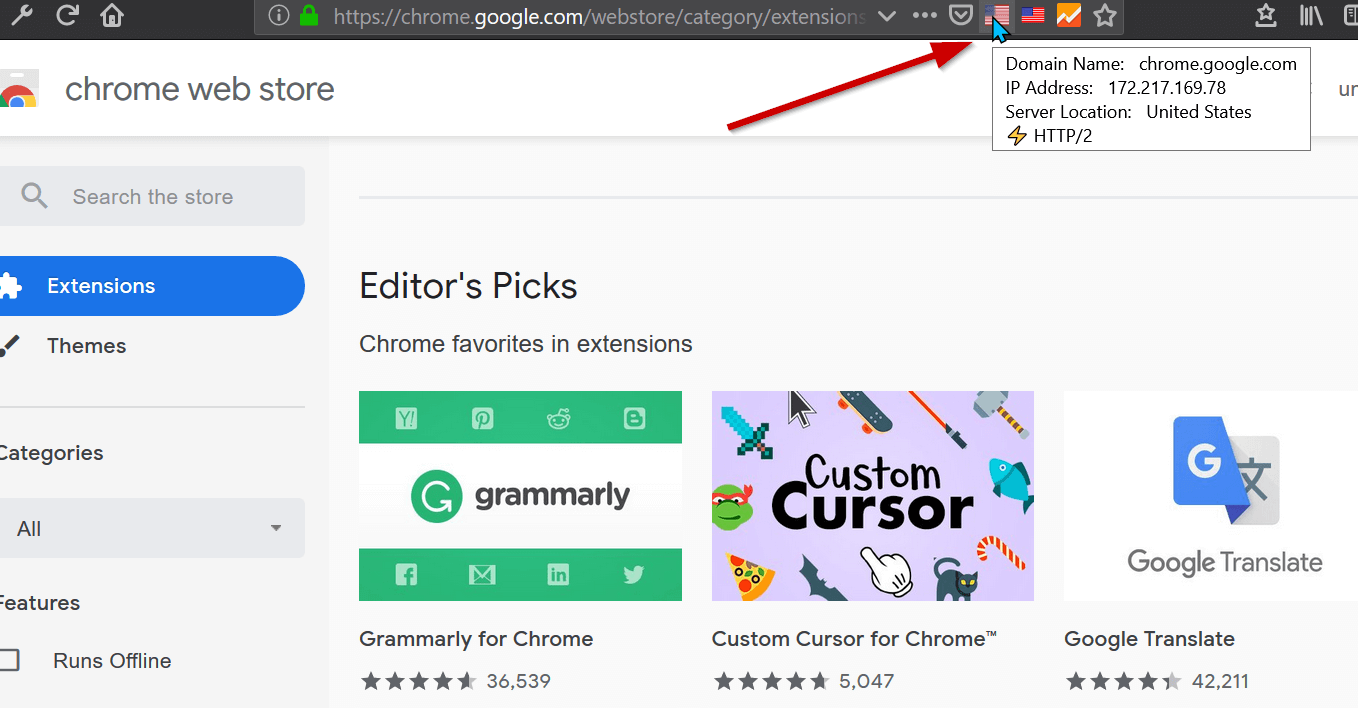Open Google Translate extension page
Image resolution: width=1358 pixels, height=708 pixels.
click(x=1149, y=638)
